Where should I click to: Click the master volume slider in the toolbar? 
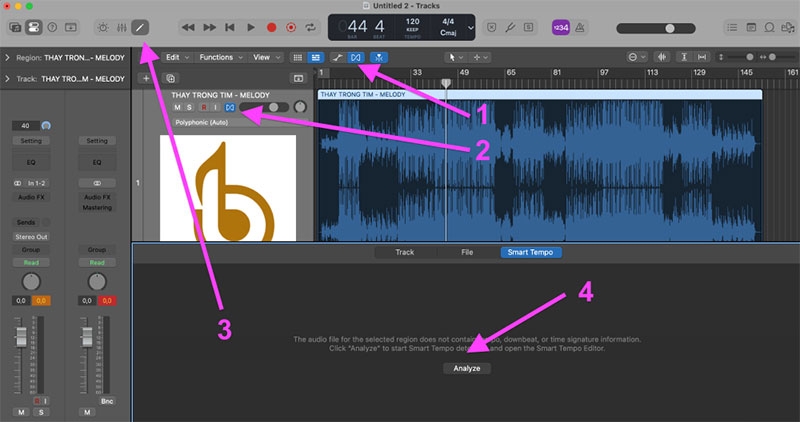pos(656,28)
